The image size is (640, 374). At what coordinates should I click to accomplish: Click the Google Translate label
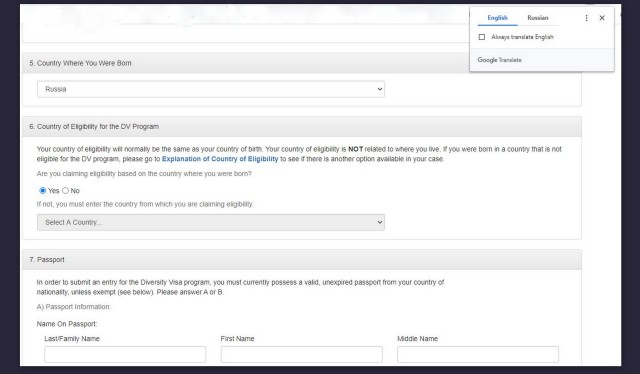[x=500, y=60]
